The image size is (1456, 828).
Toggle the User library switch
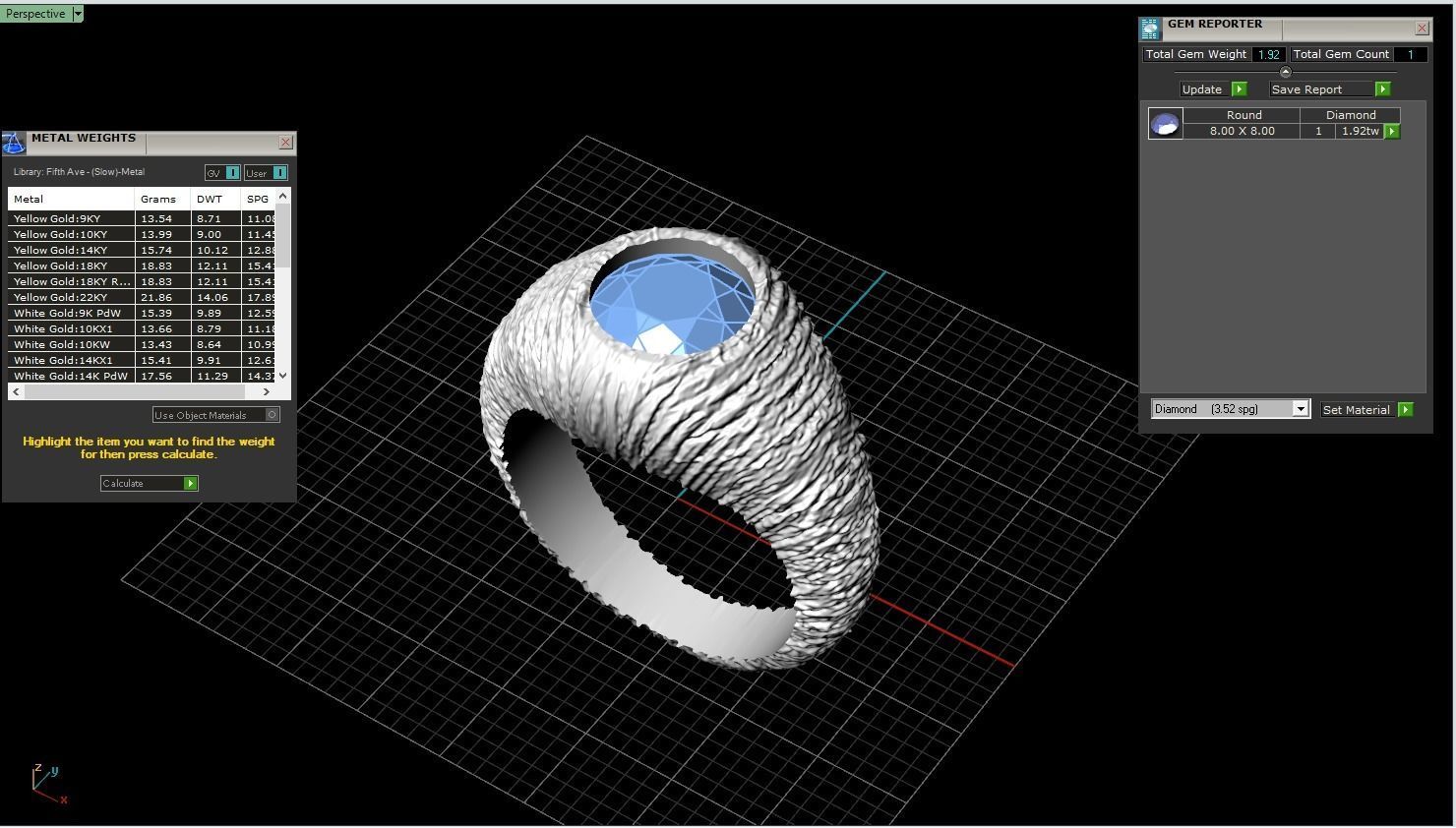click(x=279, y=173)
